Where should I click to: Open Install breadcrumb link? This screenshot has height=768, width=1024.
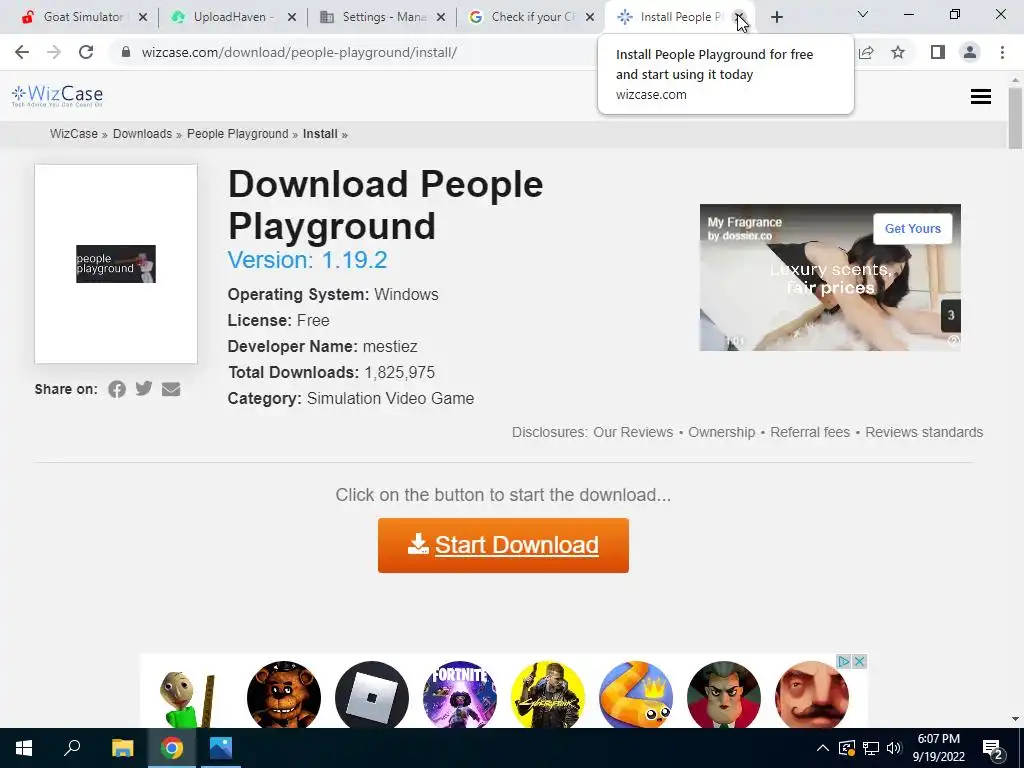pyautogui.click(x=320, y=134)
